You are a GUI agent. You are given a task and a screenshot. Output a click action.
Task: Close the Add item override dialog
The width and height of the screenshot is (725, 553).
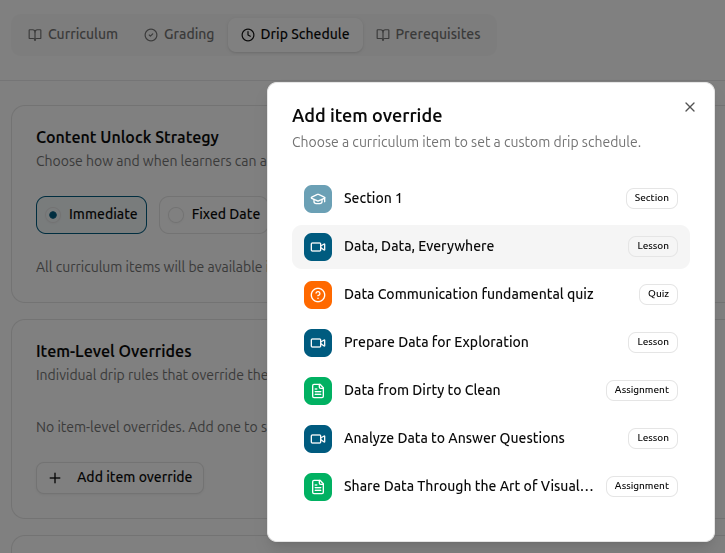690,107
